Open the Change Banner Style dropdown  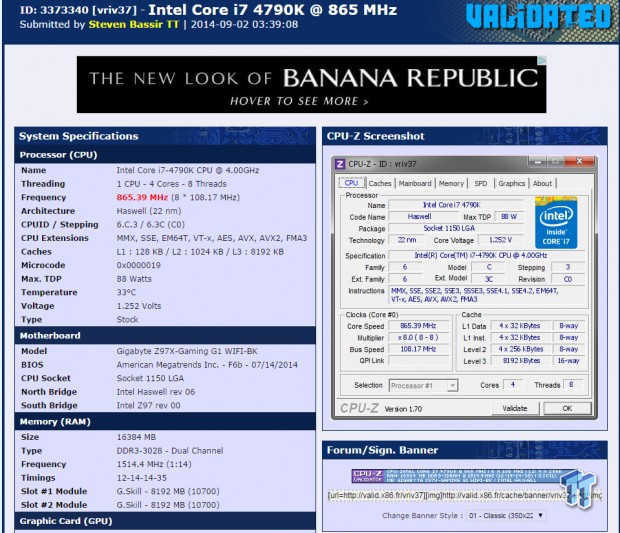pos(506,516)
